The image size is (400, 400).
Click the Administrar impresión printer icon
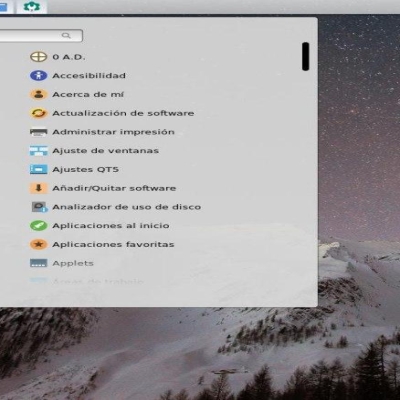pos(39,132)
